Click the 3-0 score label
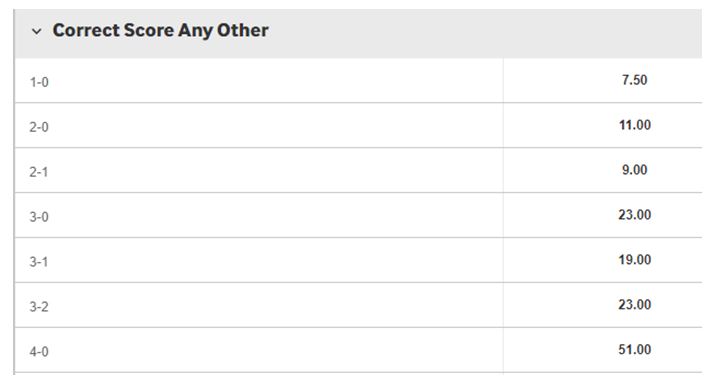711x377 pixels. coord(39,217)
